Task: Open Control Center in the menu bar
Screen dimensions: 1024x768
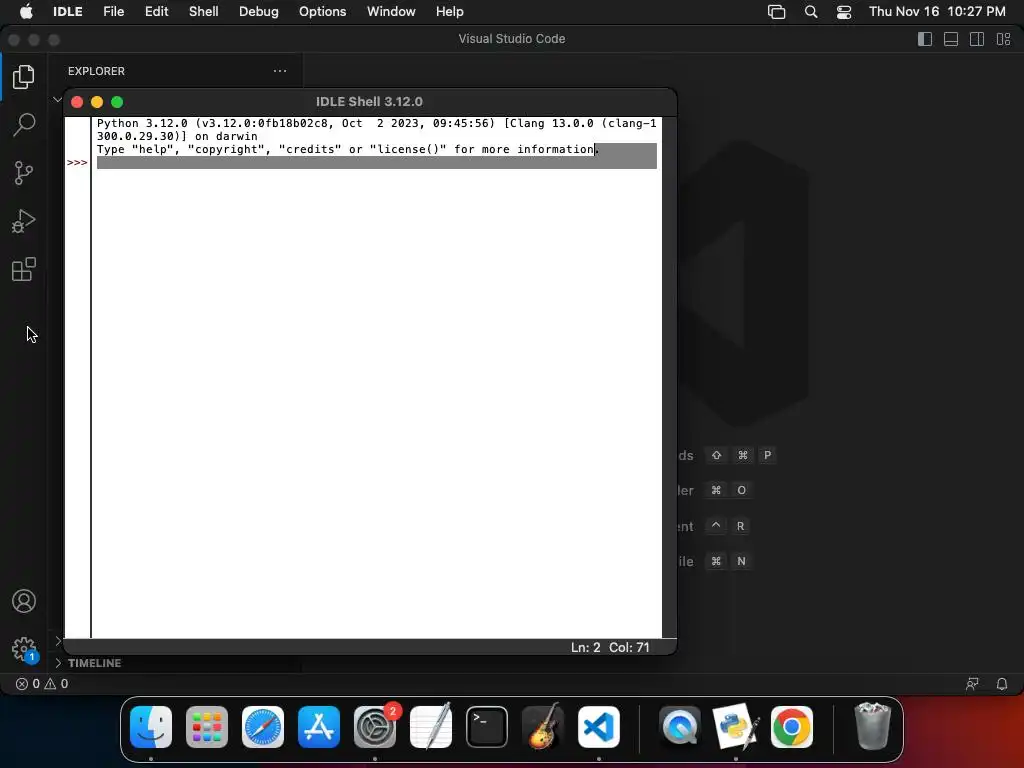Action: [x=844, y=12]
